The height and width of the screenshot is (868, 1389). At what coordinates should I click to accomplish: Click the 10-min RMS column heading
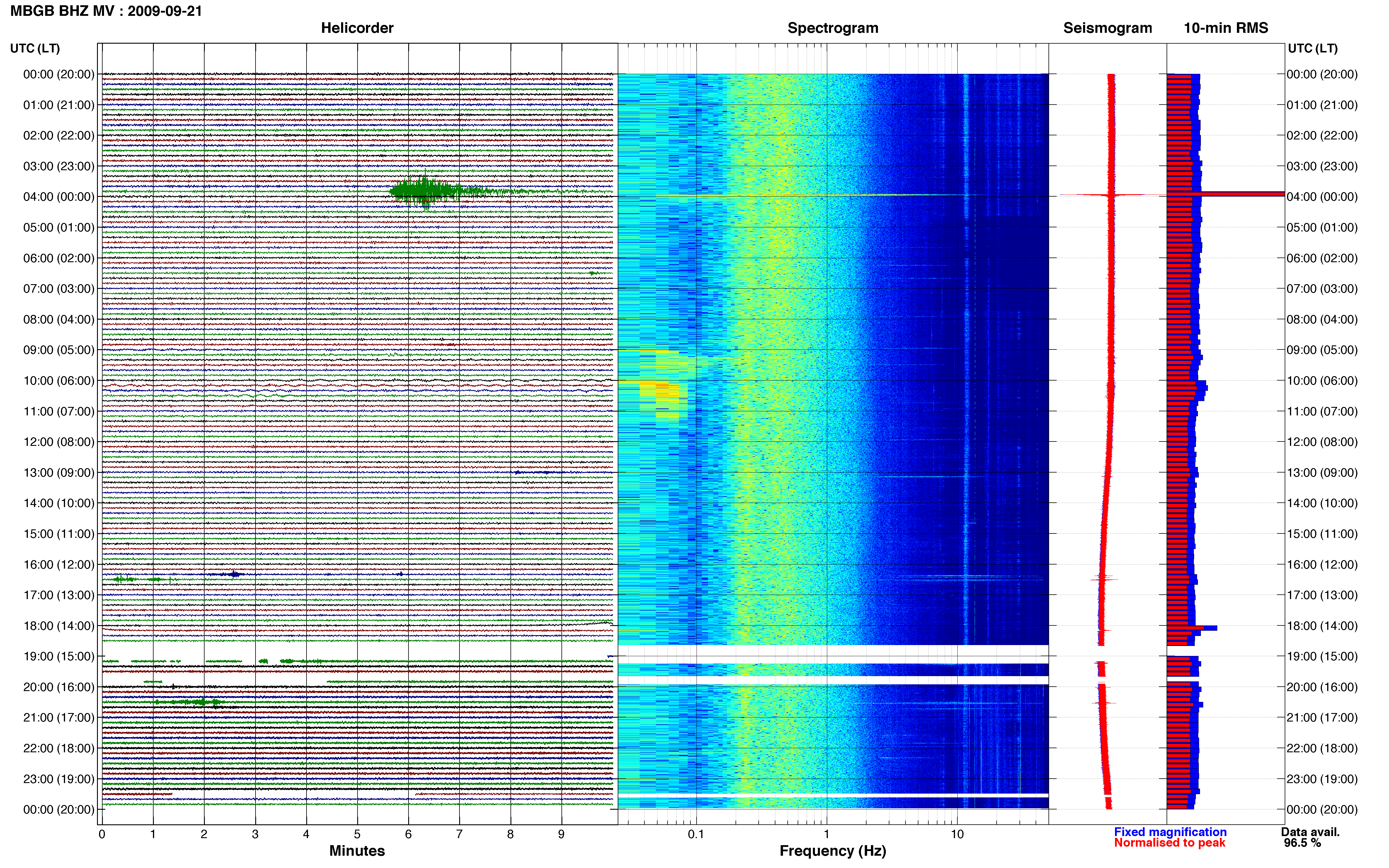click(x=1226, y=28)
